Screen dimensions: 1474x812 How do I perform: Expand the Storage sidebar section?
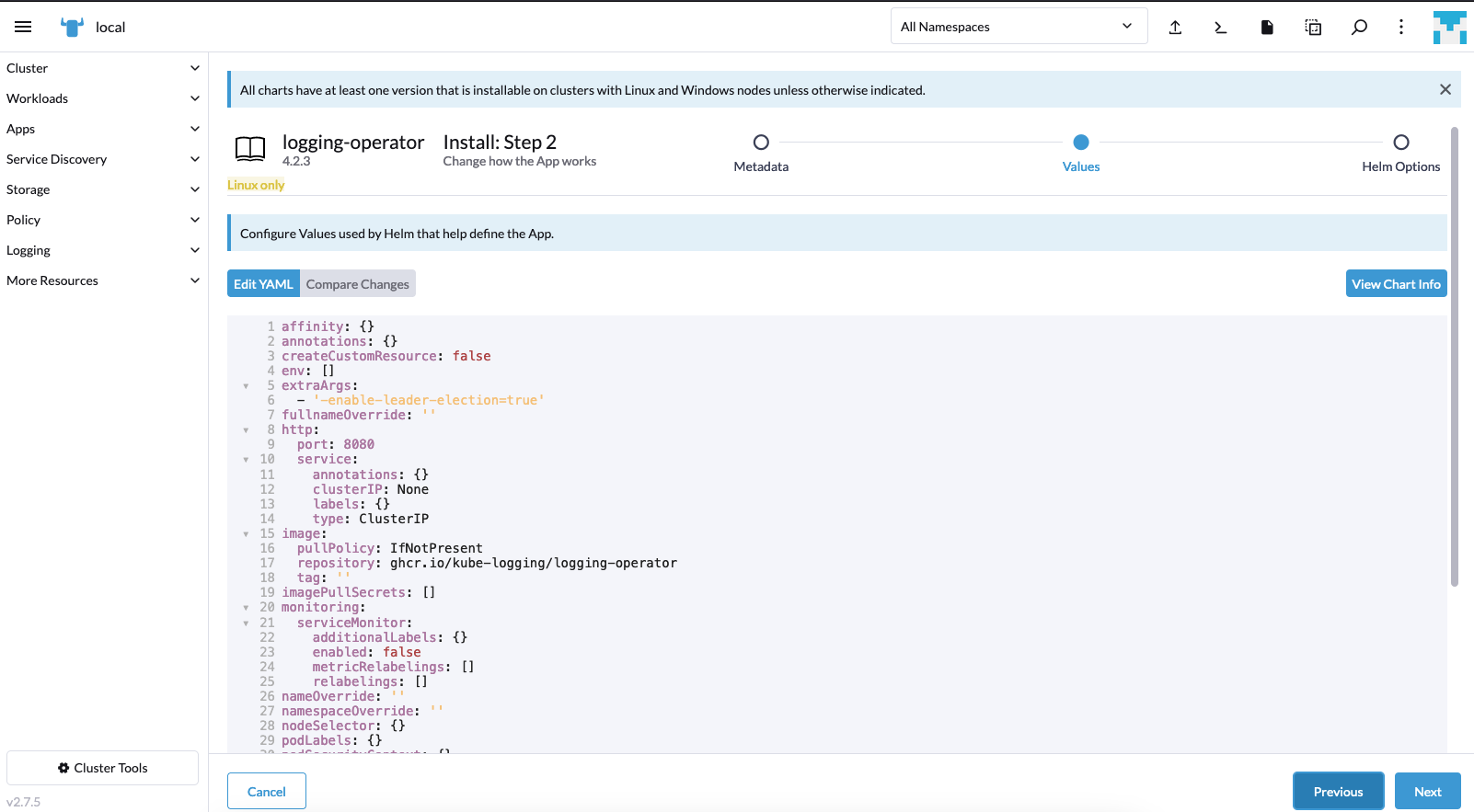(x=103, y=189)
